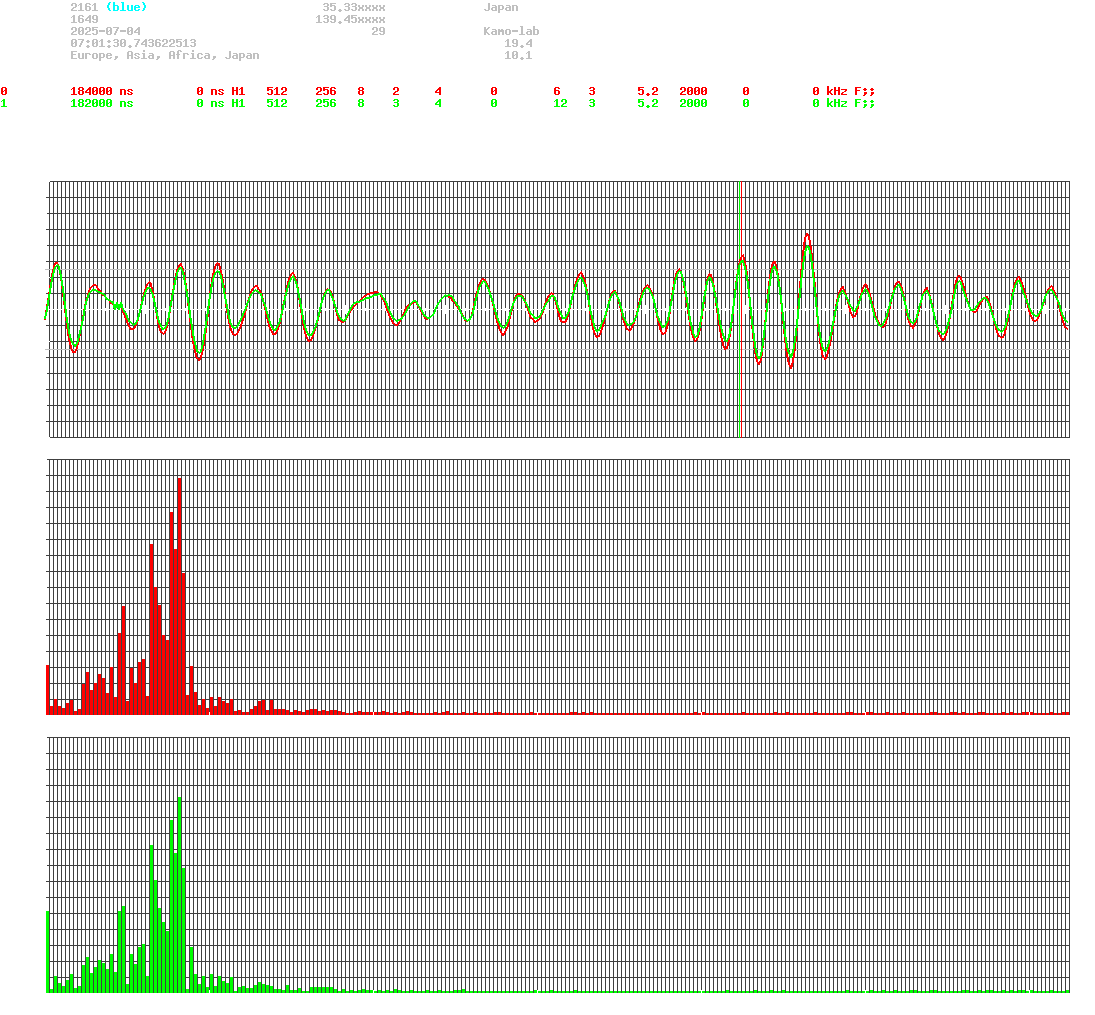The height and width of the screenshot is (1015, 1095).
Task: Click the tallest red spectrum bar
Action: pos(179,596)
